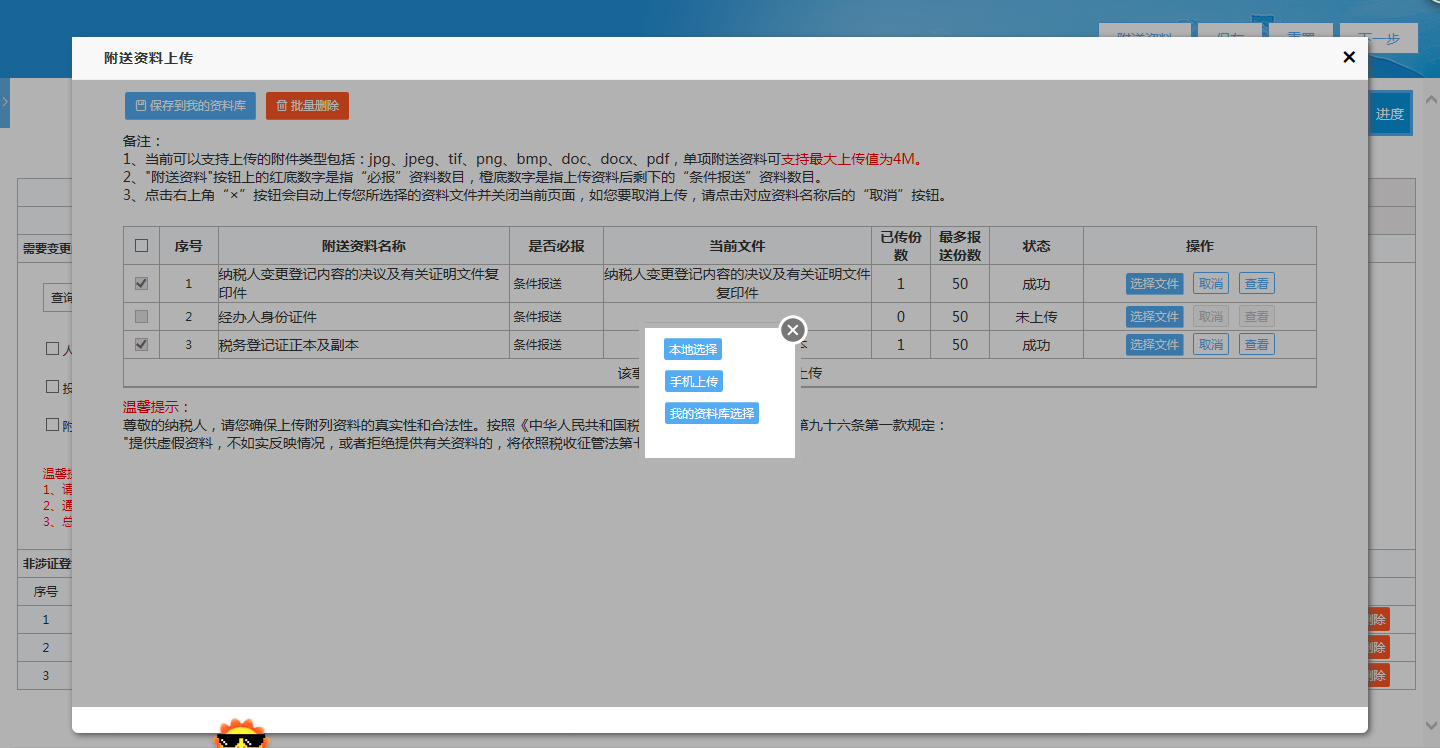
Task: Click the 进度 button on right
Action: click(x=1389, y=114)
